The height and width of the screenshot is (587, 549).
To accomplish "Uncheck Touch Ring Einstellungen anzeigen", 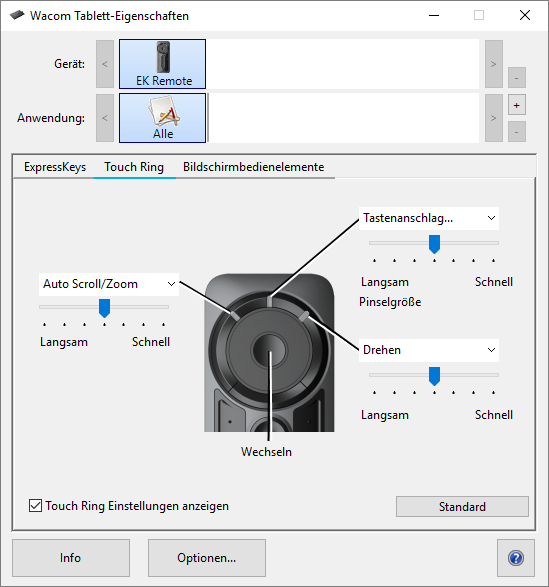I will [36, 506].
